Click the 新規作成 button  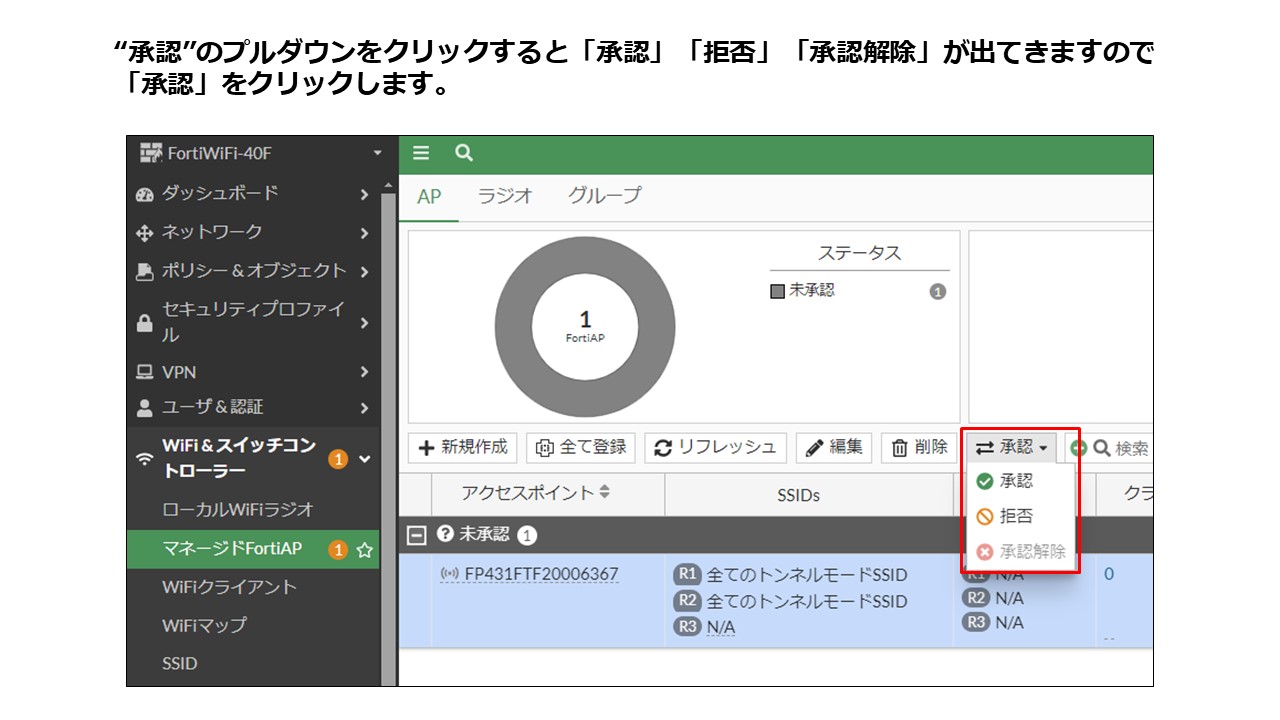point(463,447)
